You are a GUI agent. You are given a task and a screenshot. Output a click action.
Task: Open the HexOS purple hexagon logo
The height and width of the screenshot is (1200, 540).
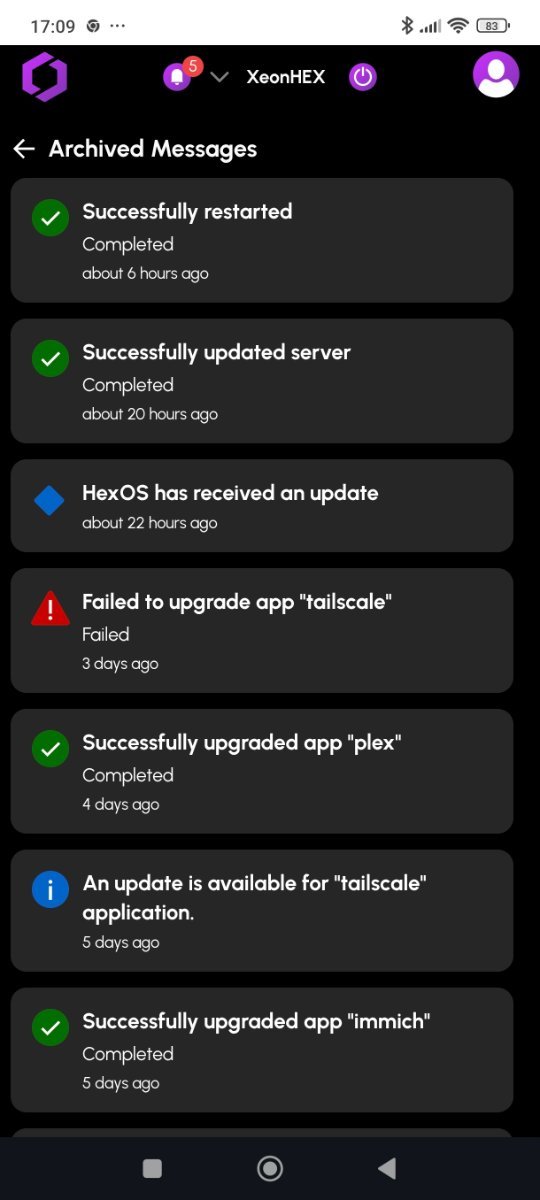point(44,77)
